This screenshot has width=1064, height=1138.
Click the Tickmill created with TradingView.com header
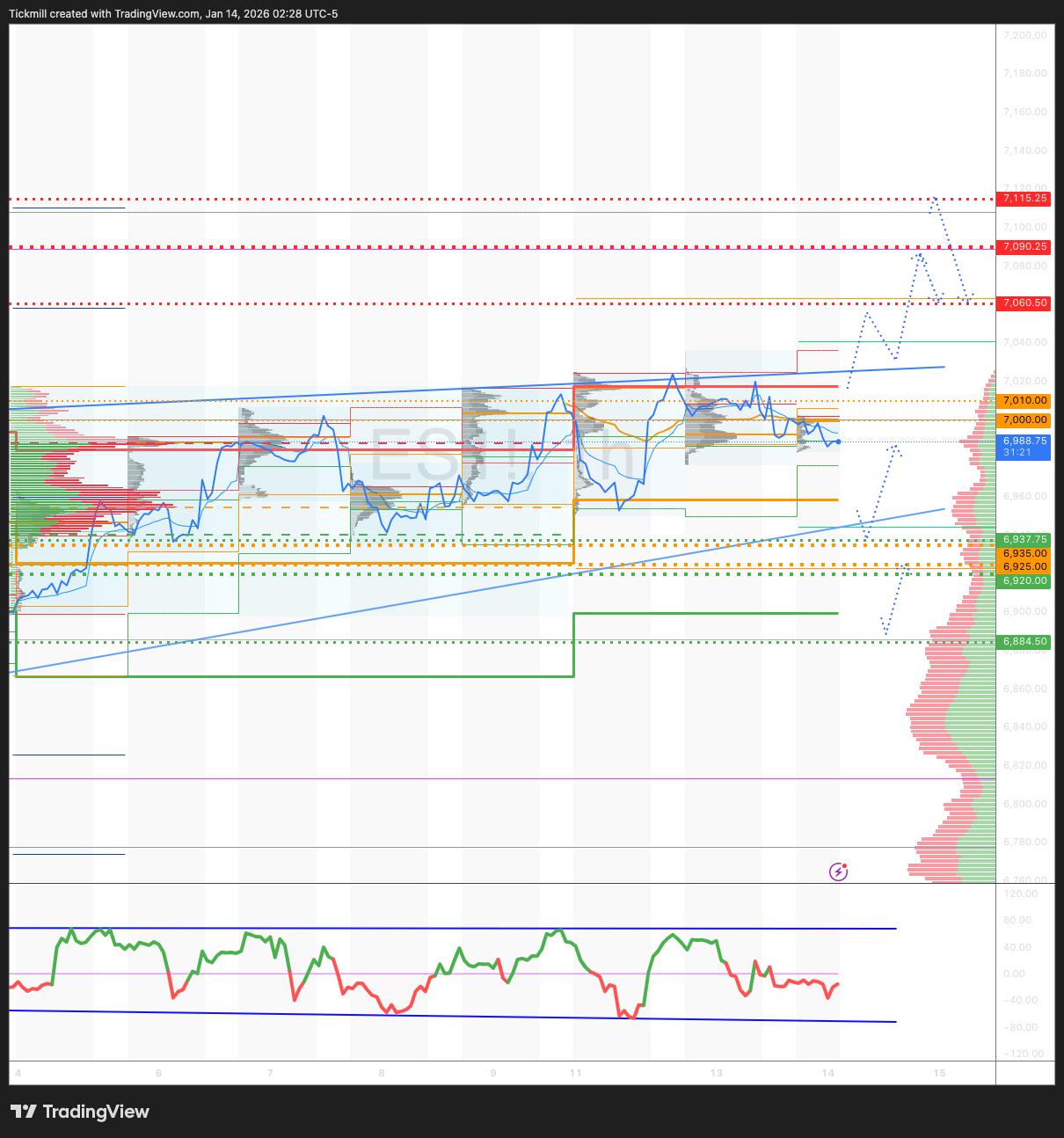pyautogui.click(x=174, y=14)
